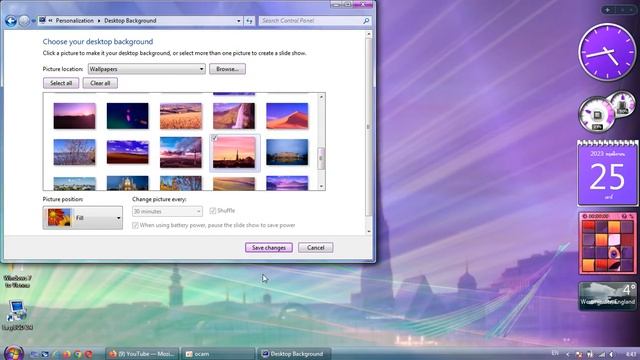The image size is (640, 360).
Task: Go back with the blue Back arrow
Action: 11,20
